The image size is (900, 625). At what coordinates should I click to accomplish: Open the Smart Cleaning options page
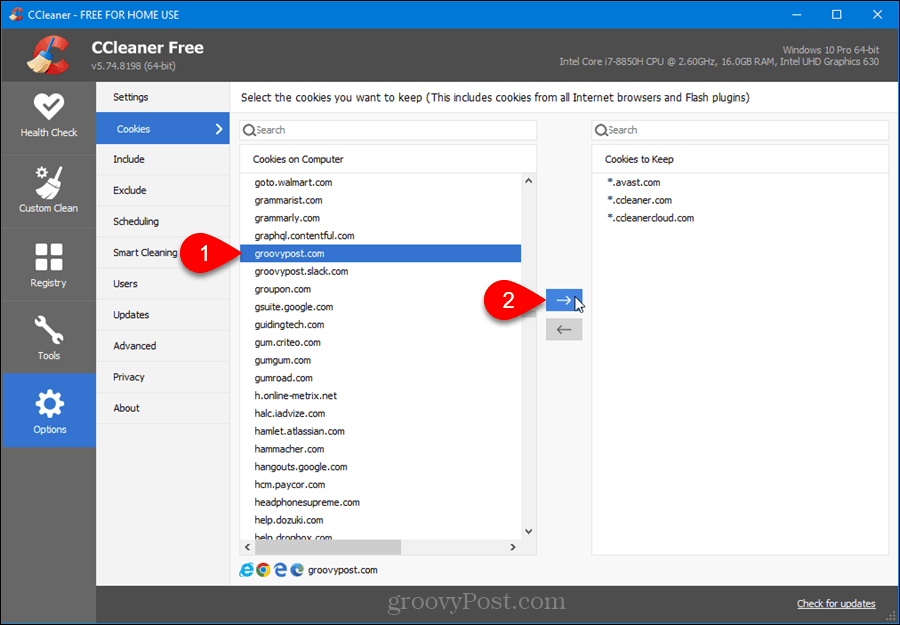(163, 253)
